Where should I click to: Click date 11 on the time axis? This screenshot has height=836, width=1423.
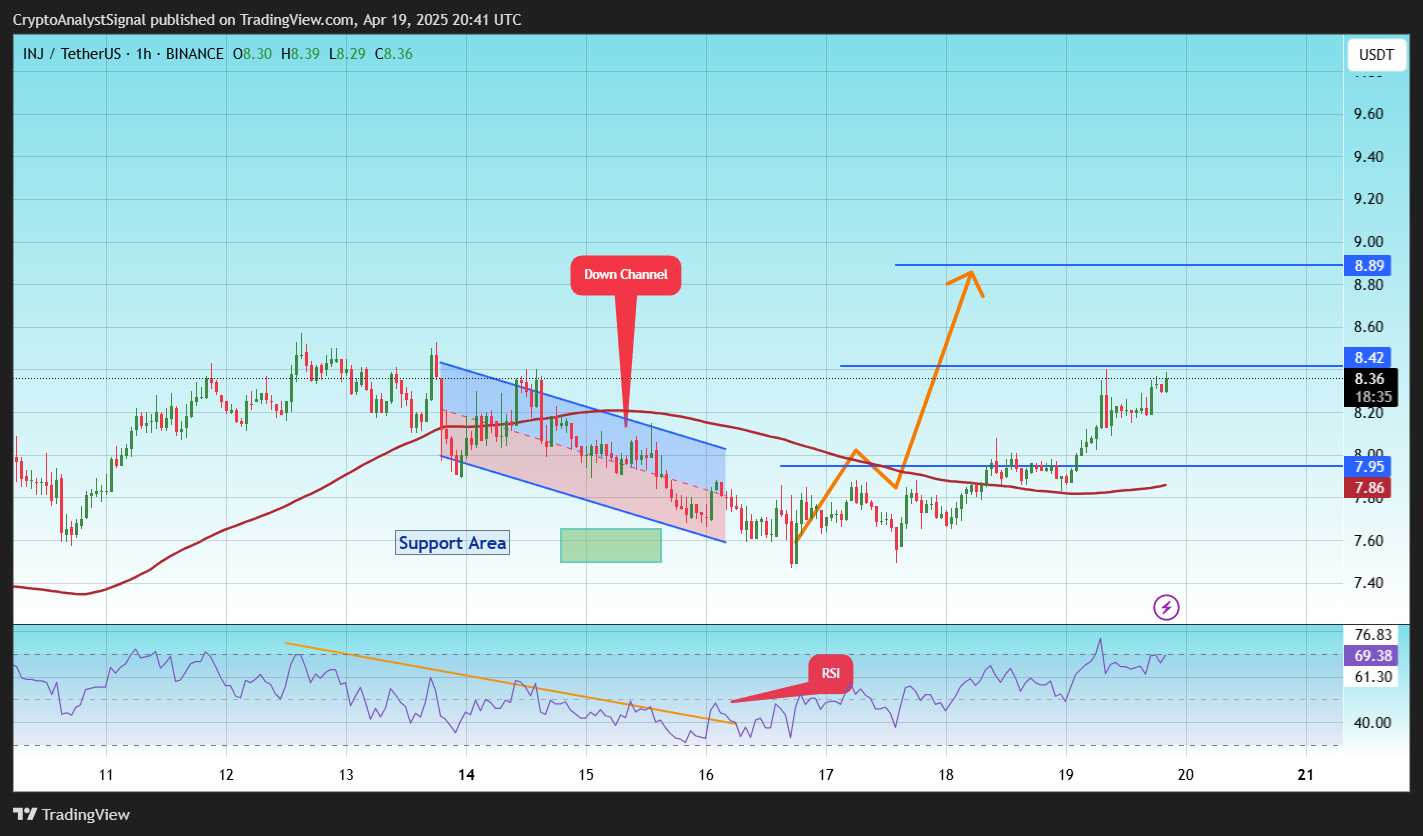point(106,774)
